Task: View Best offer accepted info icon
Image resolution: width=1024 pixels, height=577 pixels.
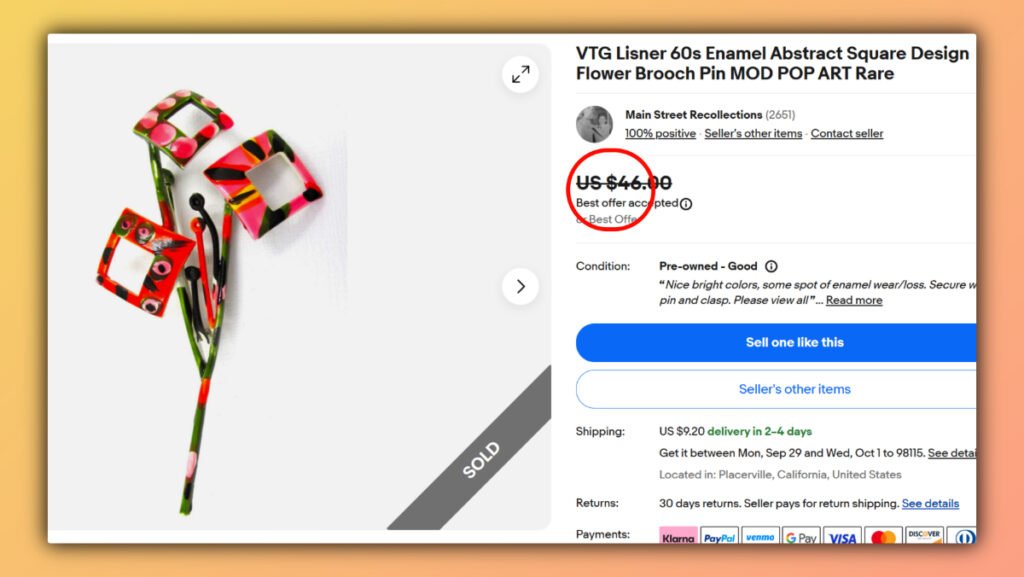Action: tap(686, 204)
